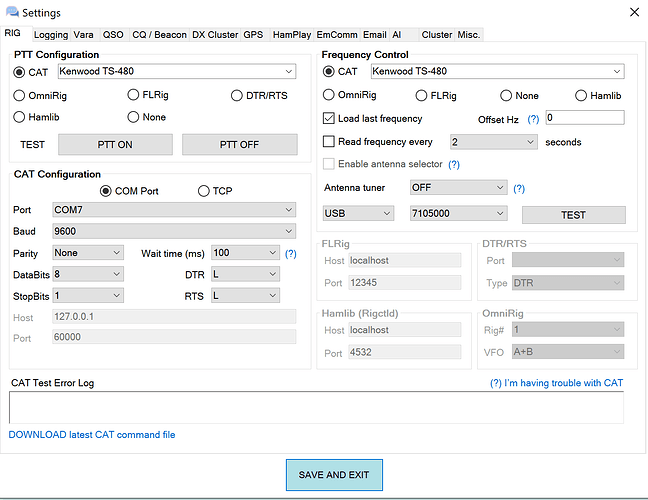
Task: Choose Hamlib for Frequency Control
Action: click(582, 96)
